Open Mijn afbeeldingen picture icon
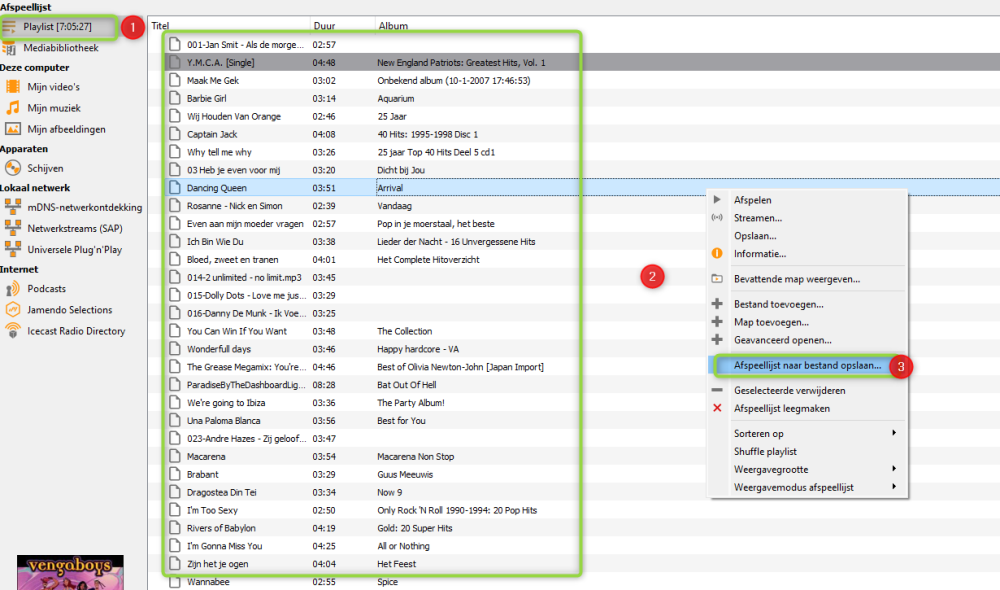This screenshot has width=1000, height=590. (x=13, y=129)
